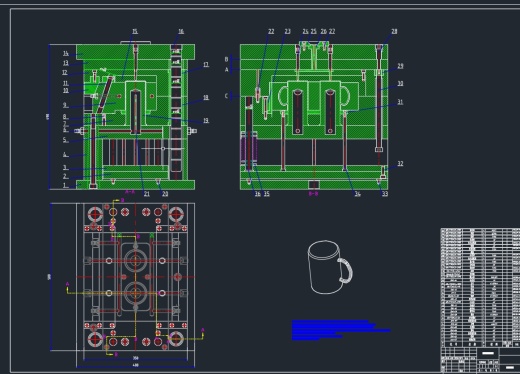Select part balloon number 12
520x374 pixels.
(65, 73)
